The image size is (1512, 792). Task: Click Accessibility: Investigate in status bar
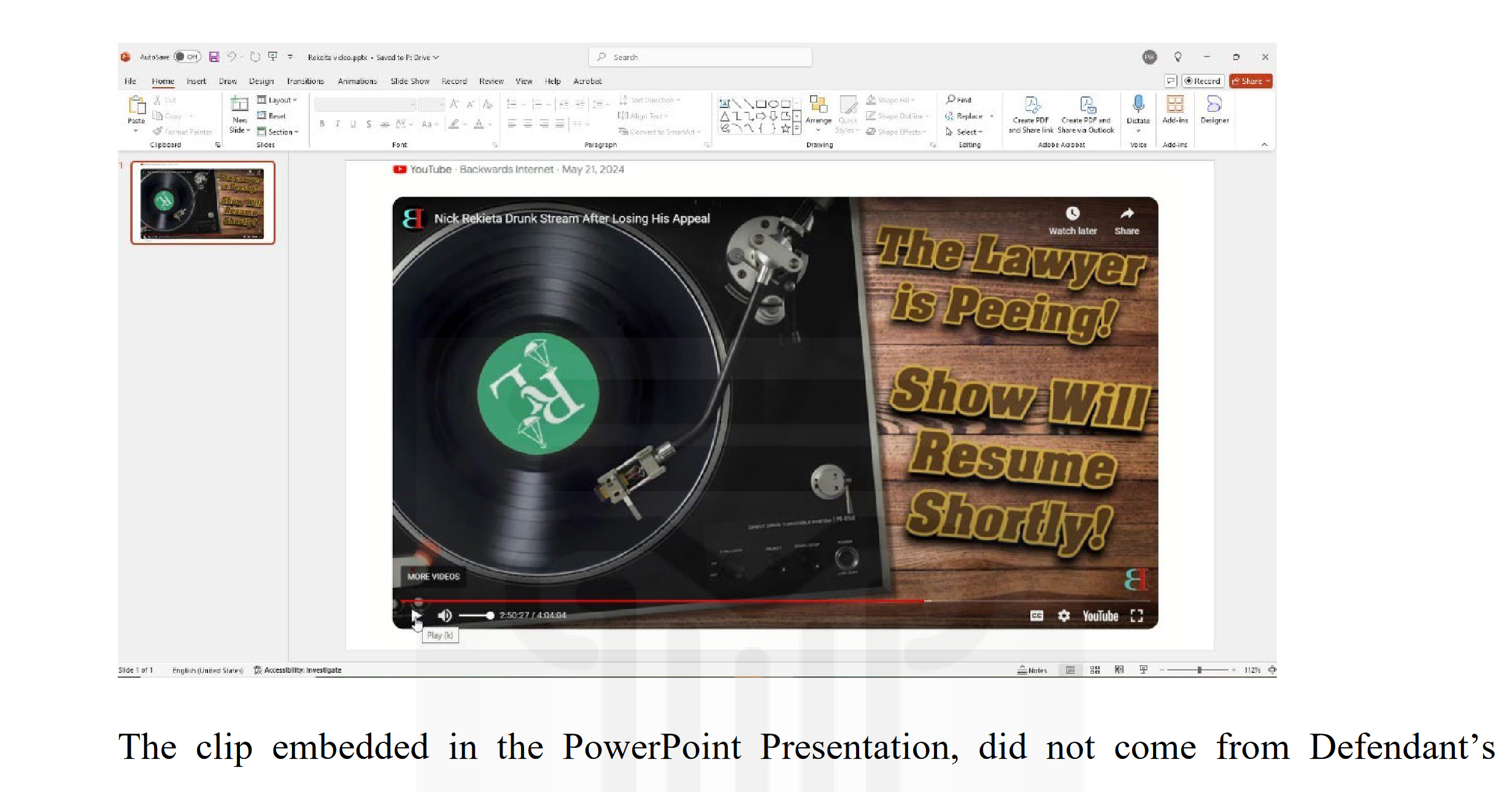(x=298, y=670)
